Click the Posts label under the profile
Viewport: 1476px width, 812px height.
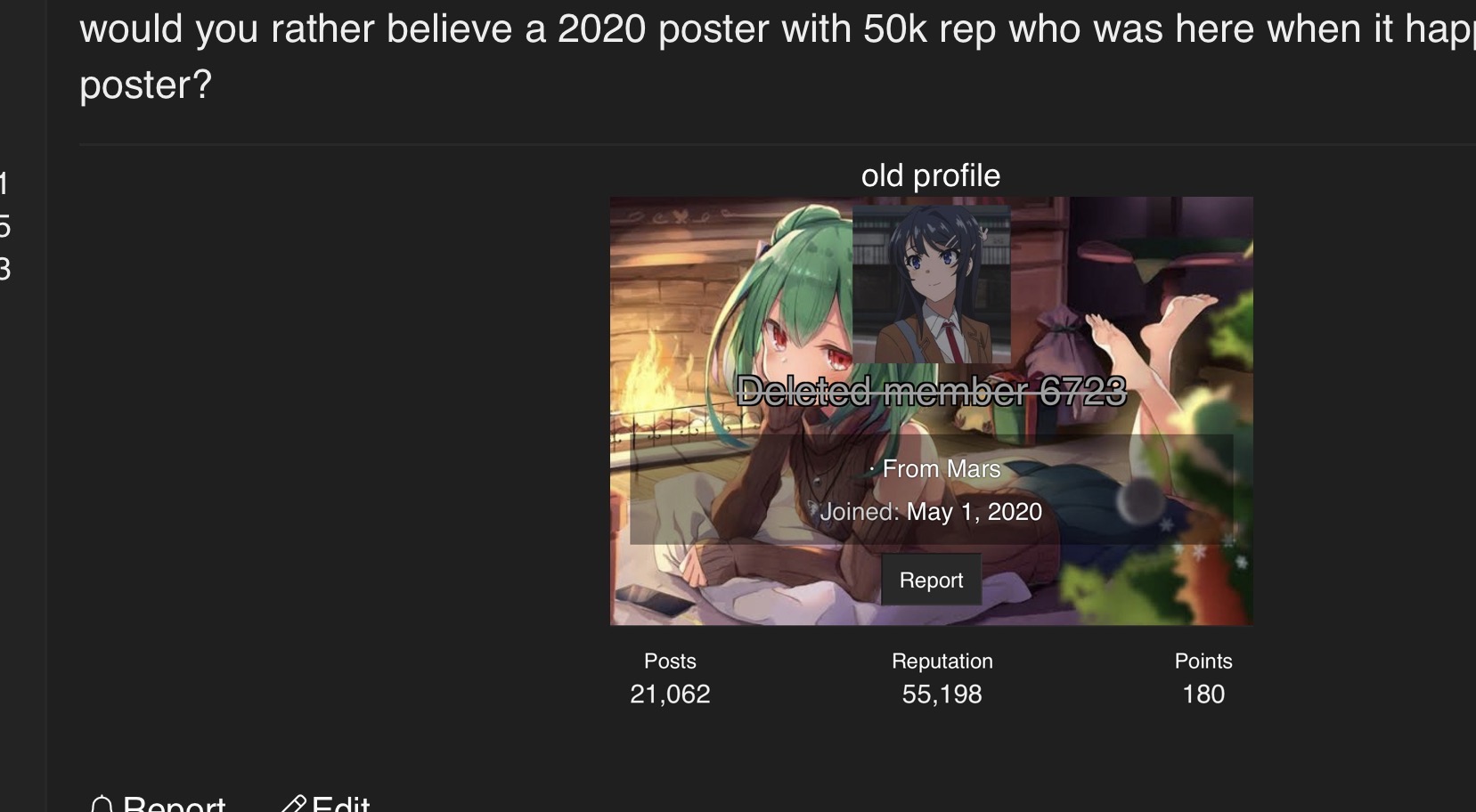click(x=670, y=661)
